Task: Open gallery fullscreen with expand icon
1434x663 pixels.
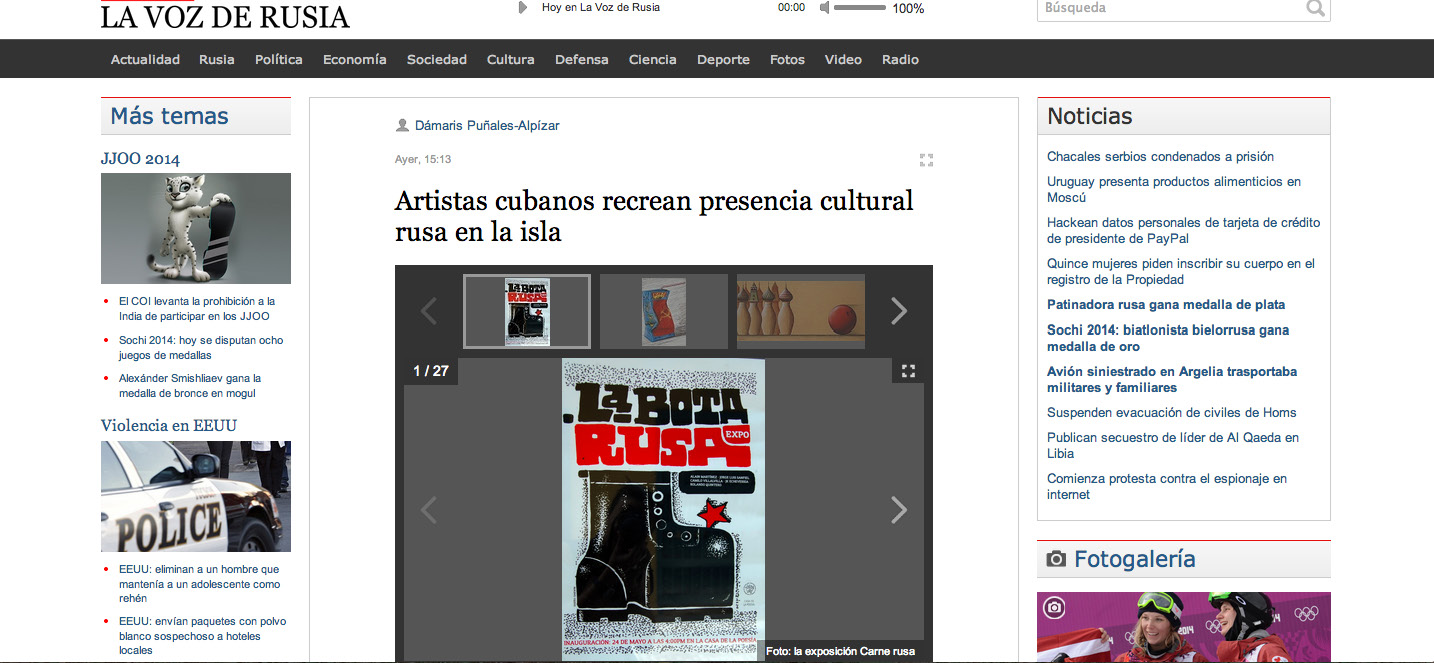Action: [x=908, y=371]
